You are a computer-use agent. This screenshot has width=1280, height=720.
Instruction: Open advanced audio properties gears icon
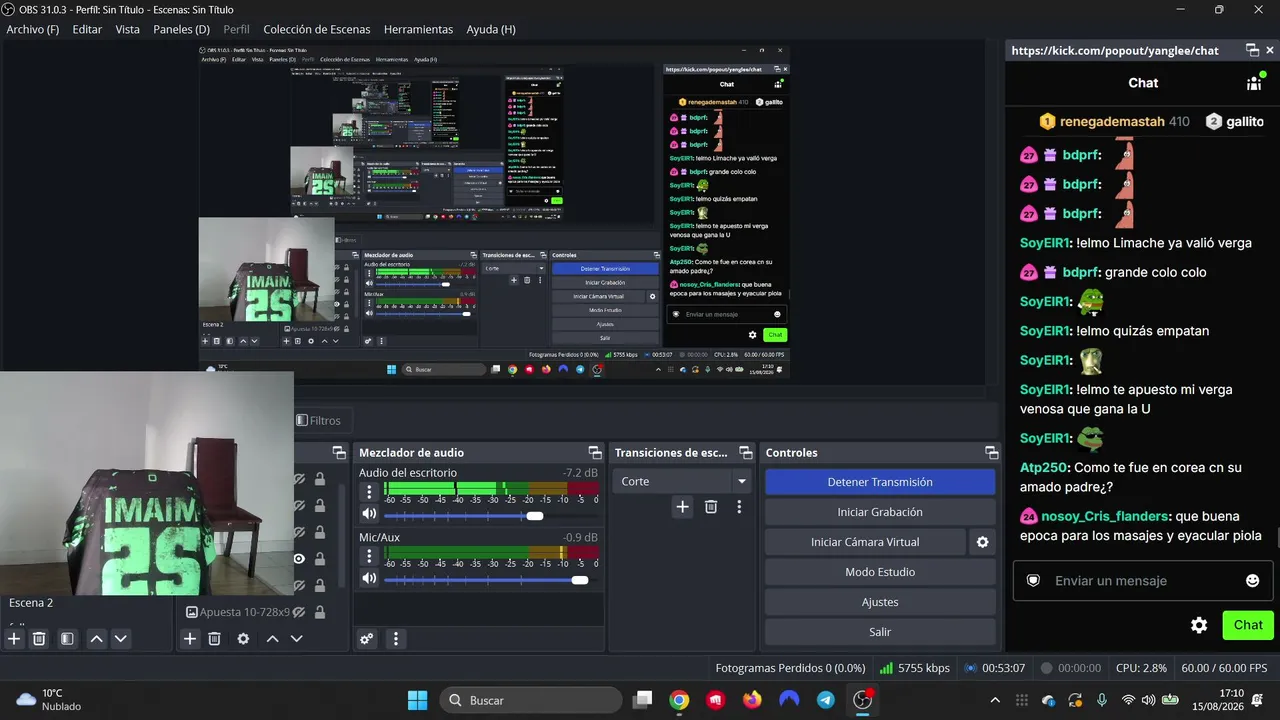367,639
